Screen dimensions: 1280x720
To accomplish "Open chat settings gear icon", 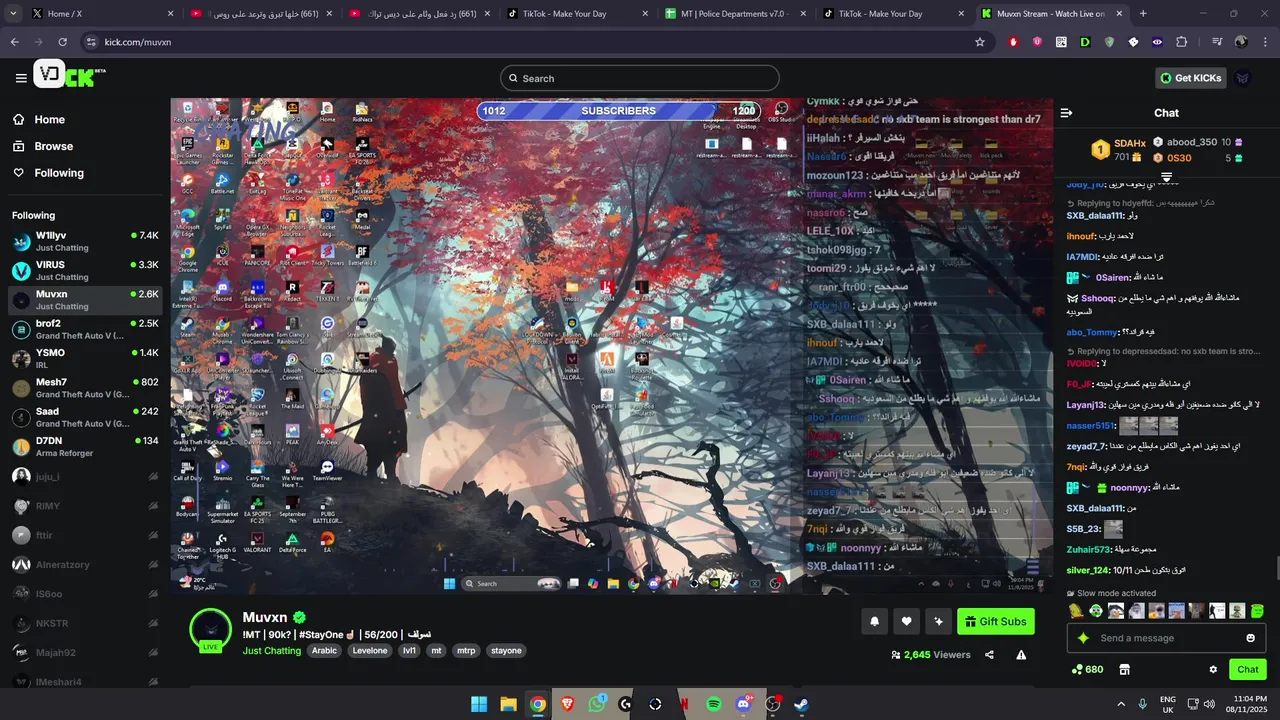I will 1213,669.
